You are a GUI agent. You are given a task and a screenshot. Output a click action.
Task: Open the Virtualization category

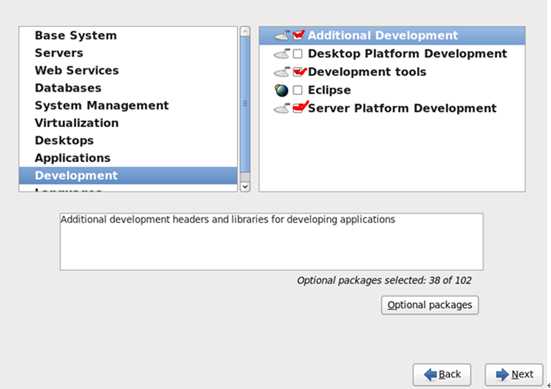click(x=128, y=123)
